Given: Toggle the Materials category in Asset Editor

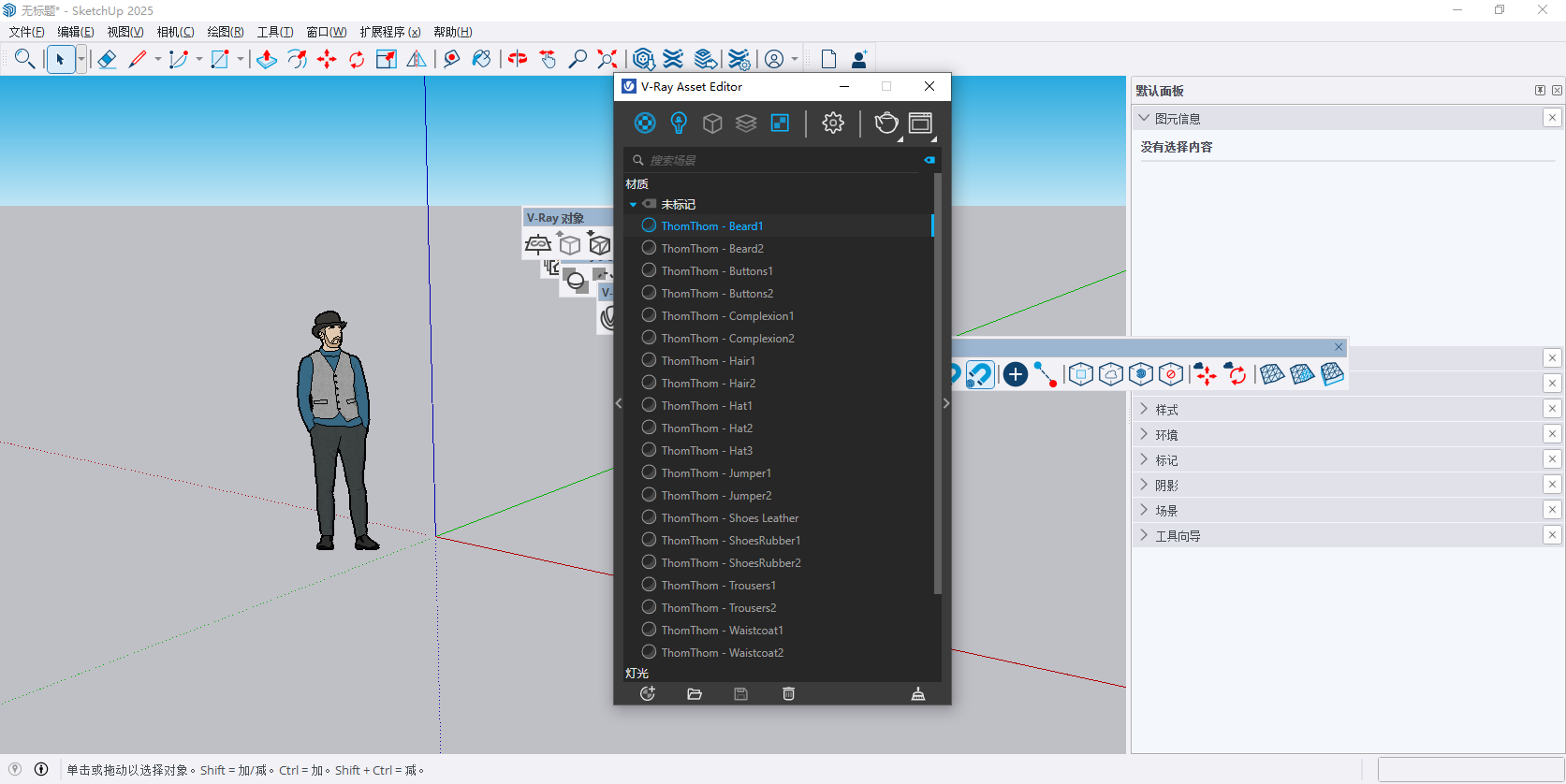Looking at the screenshot, I should tap(645, 123).
